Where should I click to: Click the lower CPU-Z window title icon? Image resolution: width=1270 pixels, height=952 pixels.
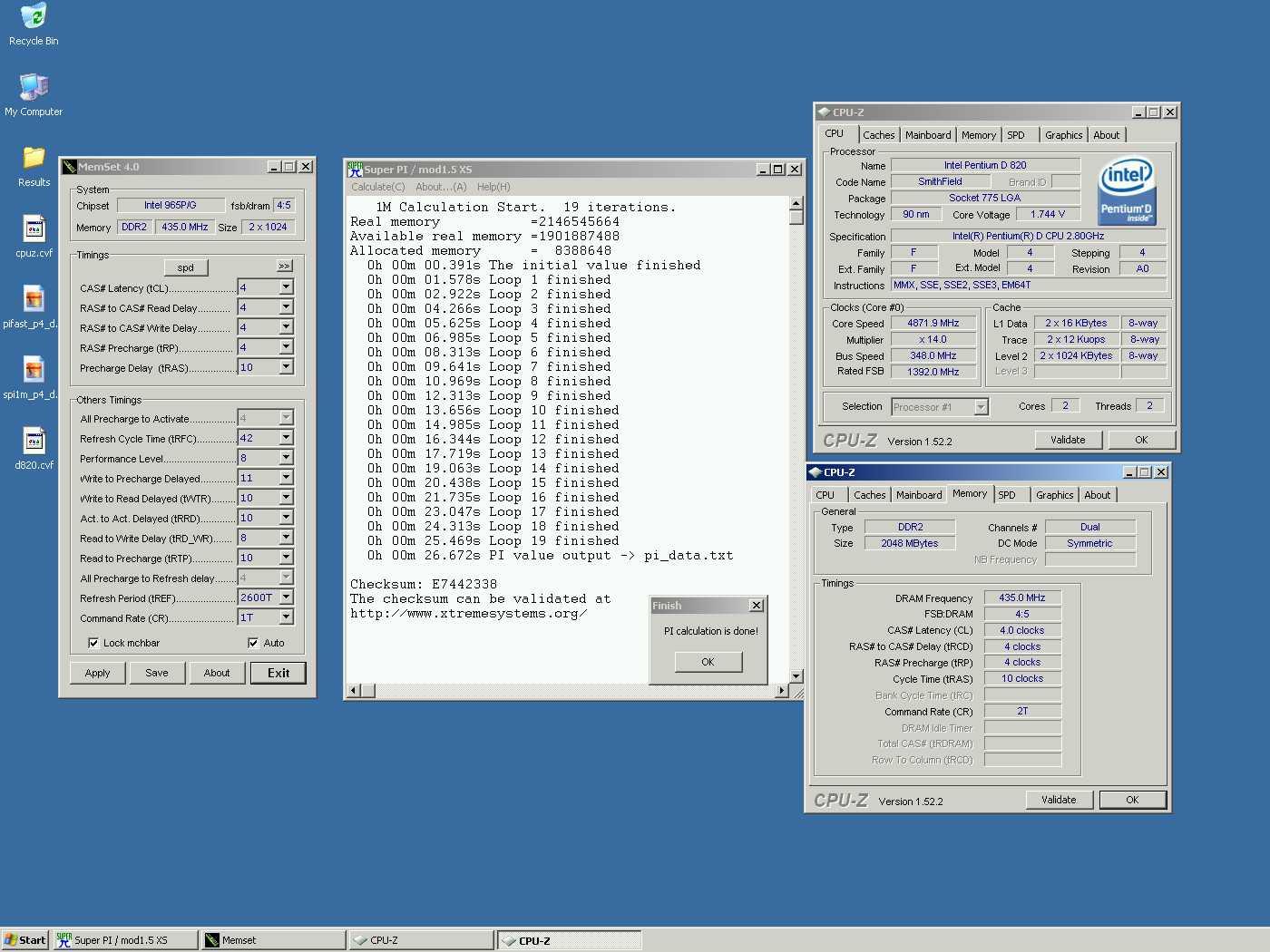pyautogui.click(x=815, y=472)
